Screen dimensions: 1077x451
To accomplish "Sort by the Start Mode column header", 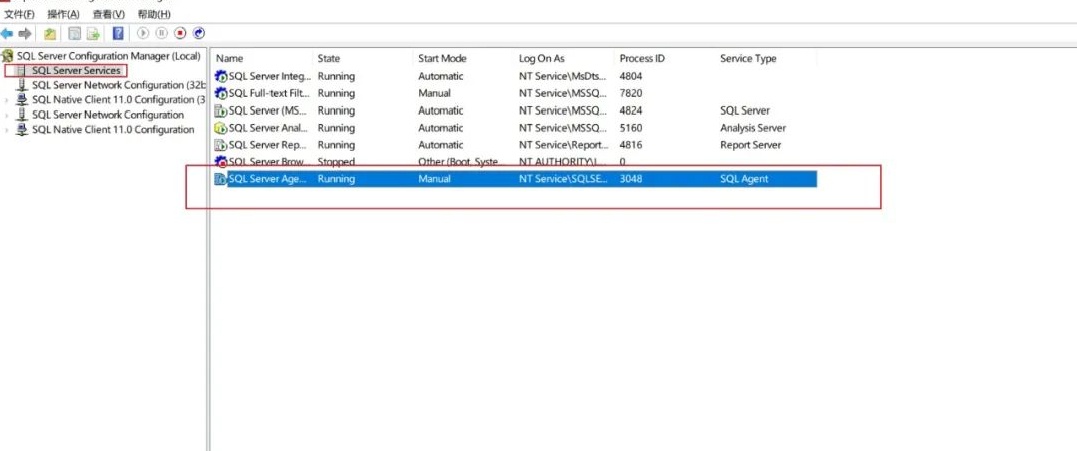I will pos(442,58).
